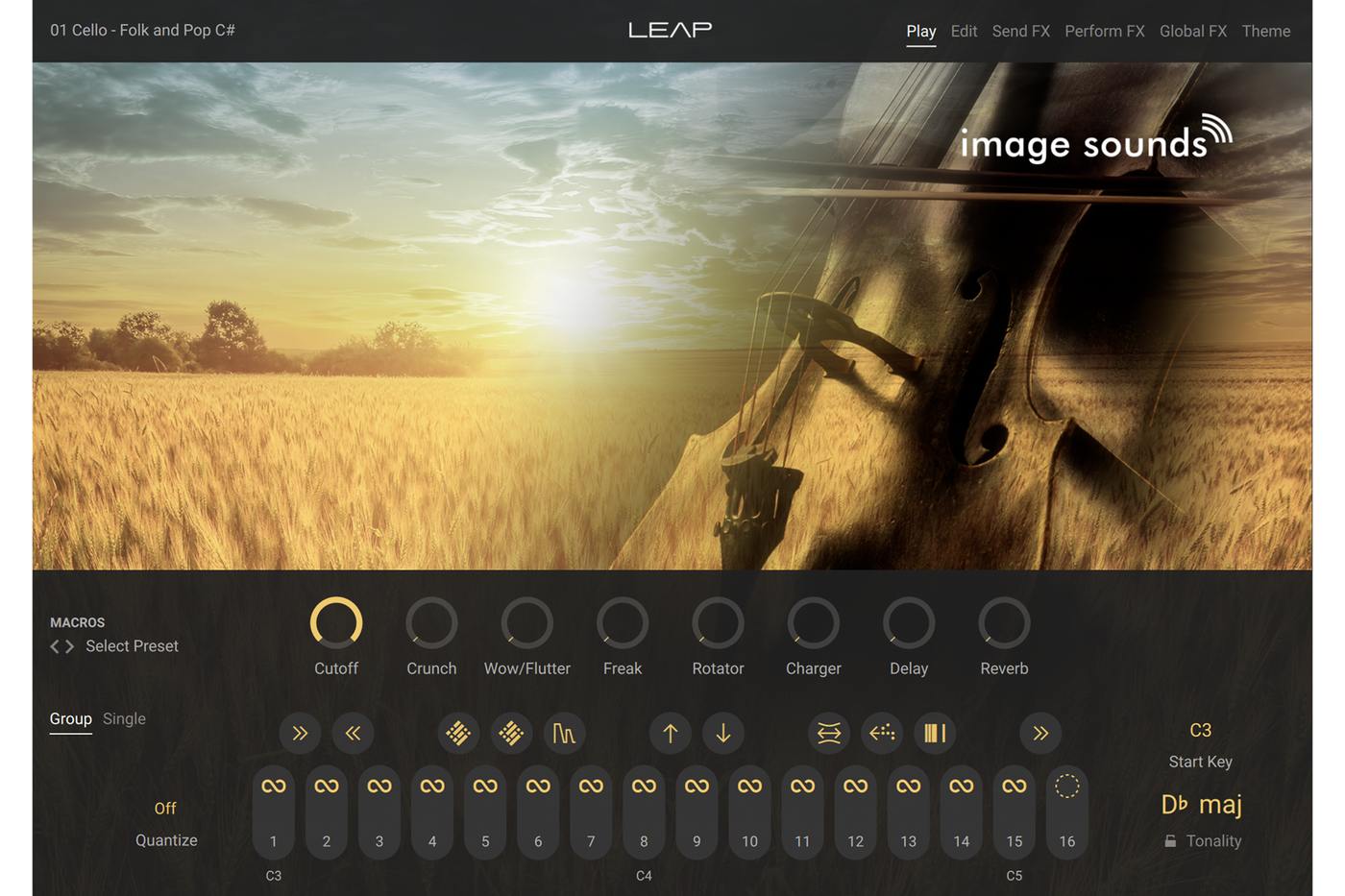1345x896 pixels.
Task: Trigger loop pad 1
Action: [x=274, y=812]
